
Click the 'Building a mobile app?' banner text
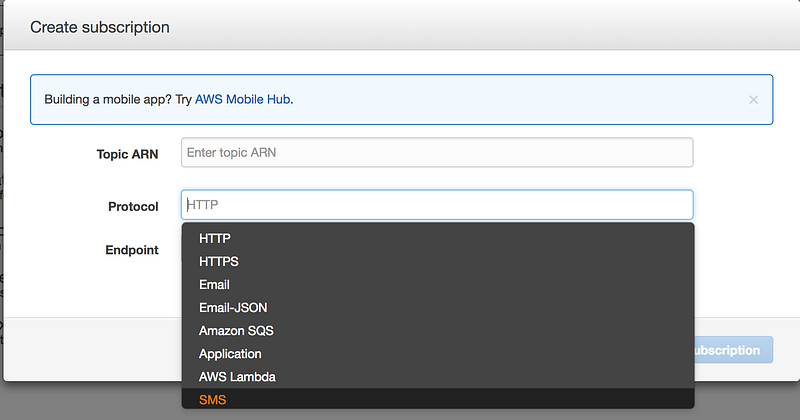[x=117, y=100]
